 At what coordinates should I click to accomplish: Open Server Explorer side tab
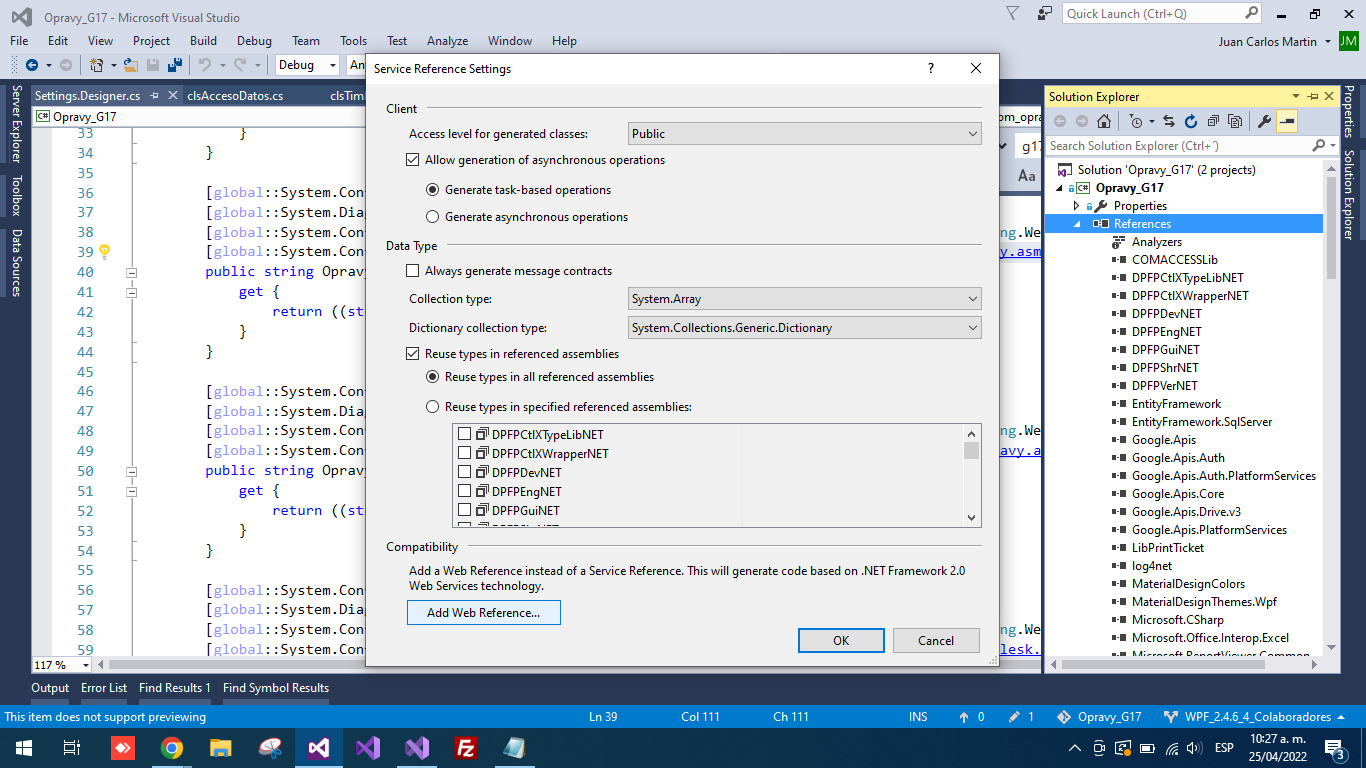16,126
